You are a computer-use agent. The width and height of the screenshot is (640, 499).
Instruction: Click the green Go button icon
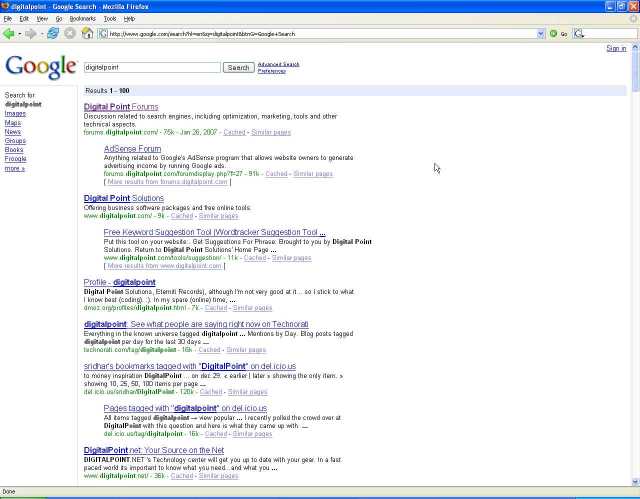(553, 34)
